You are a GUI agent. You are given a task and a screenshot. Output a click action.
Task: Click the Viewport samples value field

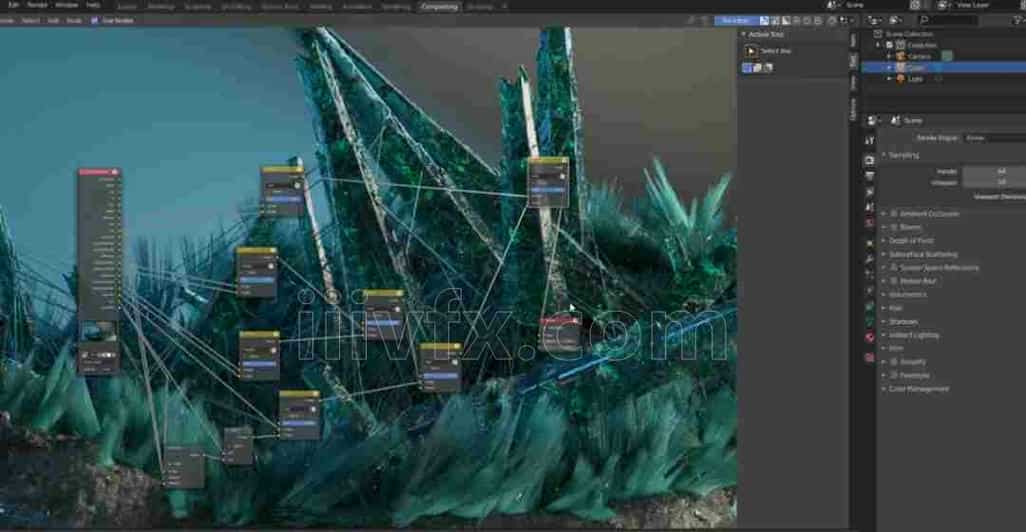995,183
